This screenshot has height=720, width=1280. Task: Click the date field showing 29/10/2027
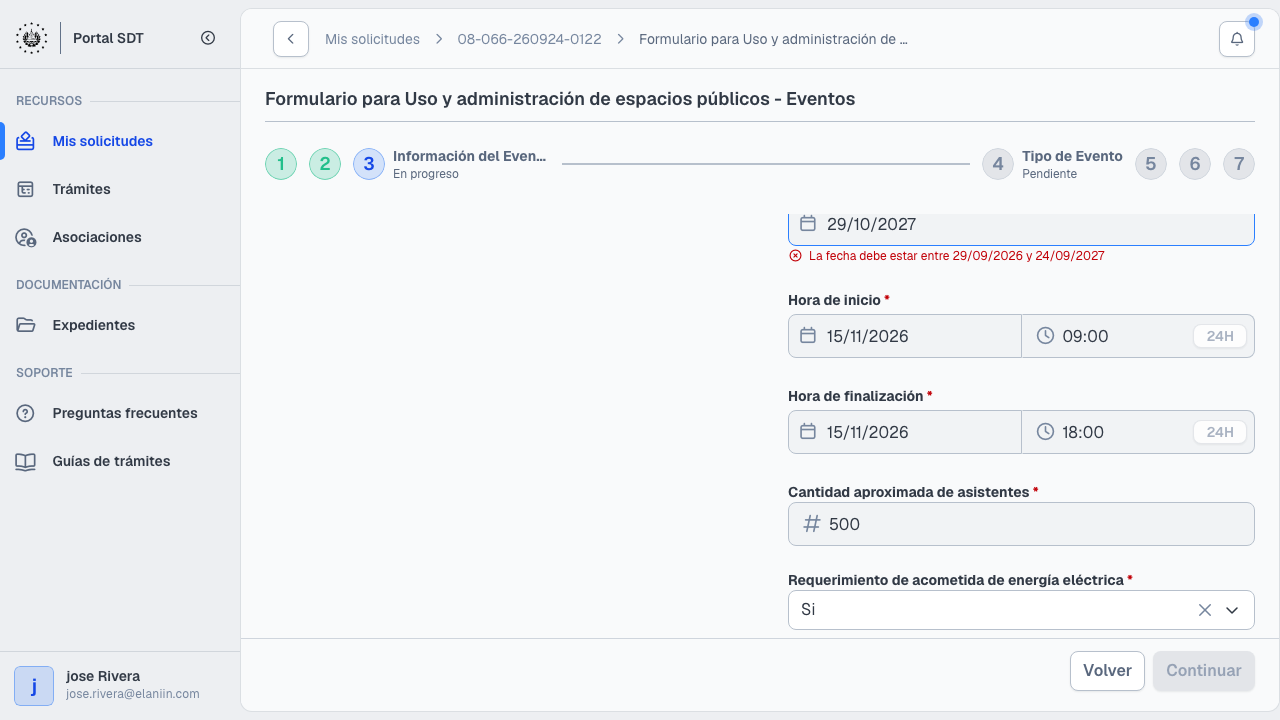(1021, 228)
